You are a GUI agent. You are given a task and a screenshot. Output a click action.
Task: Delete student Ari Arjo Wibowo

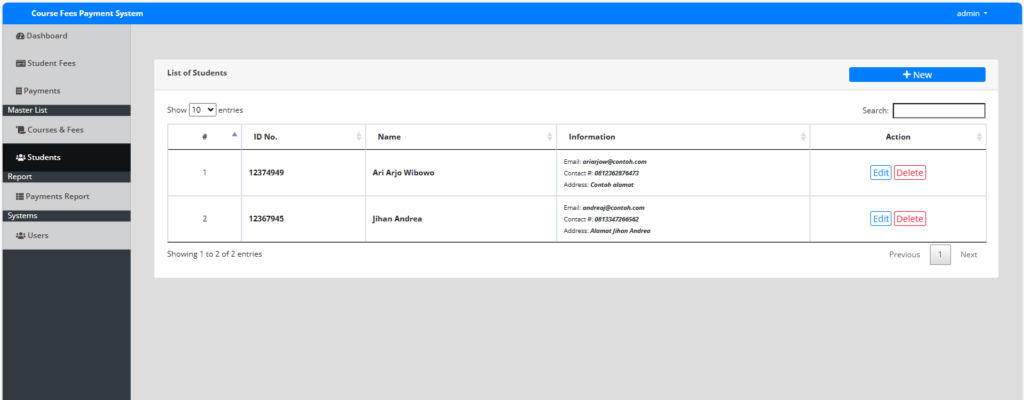(909, 173)
